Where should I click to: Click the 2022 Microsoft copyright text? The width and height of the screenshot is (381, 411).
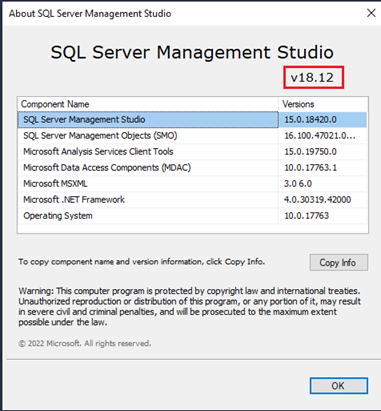(85, 343)
